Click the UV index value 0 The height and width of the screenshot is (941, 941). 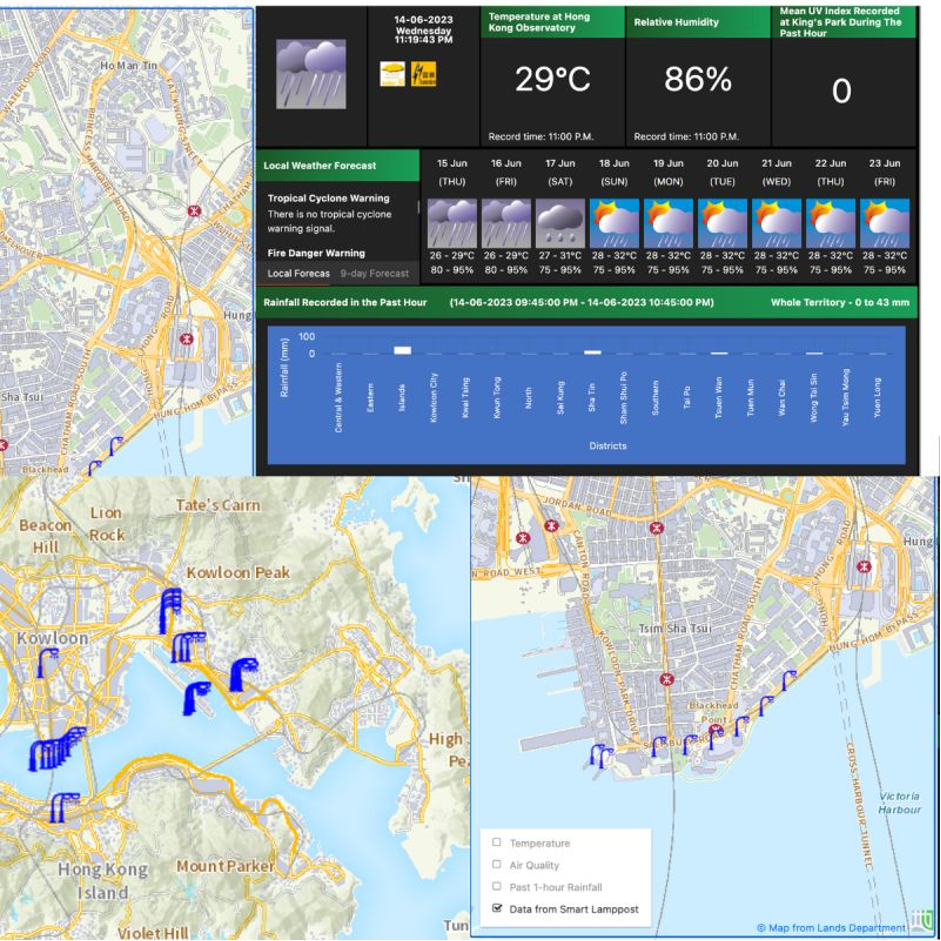coord(841,91)
